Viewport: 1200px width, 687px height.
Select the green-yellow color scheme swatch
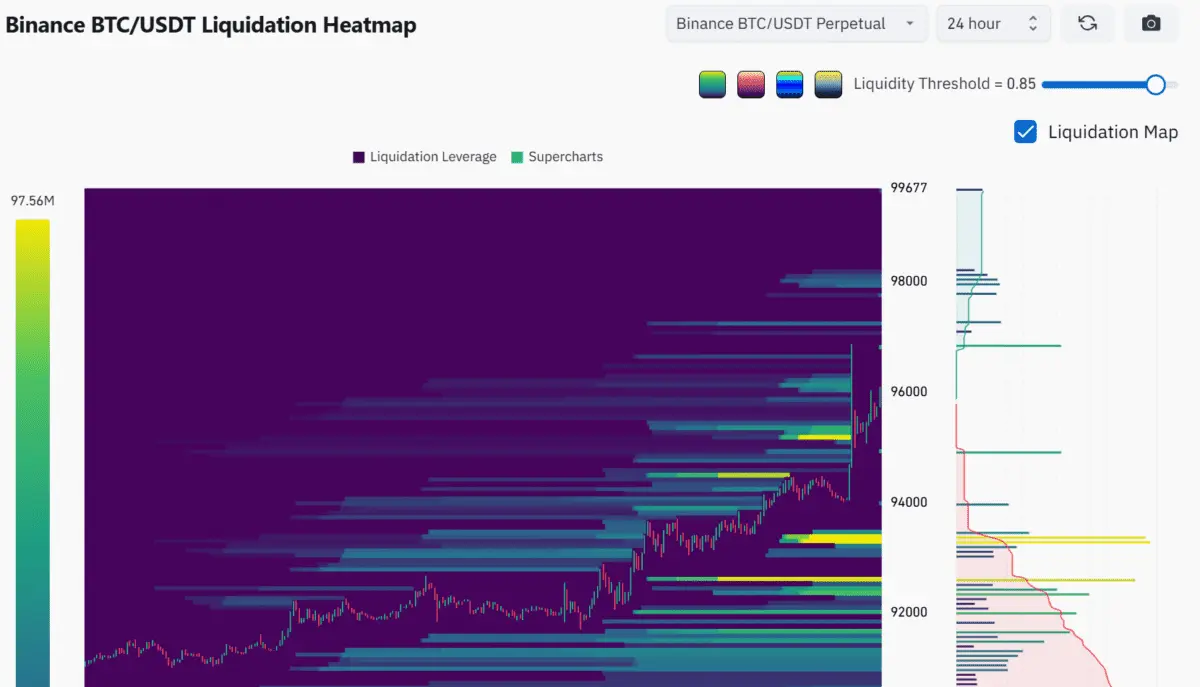(712, 85)
